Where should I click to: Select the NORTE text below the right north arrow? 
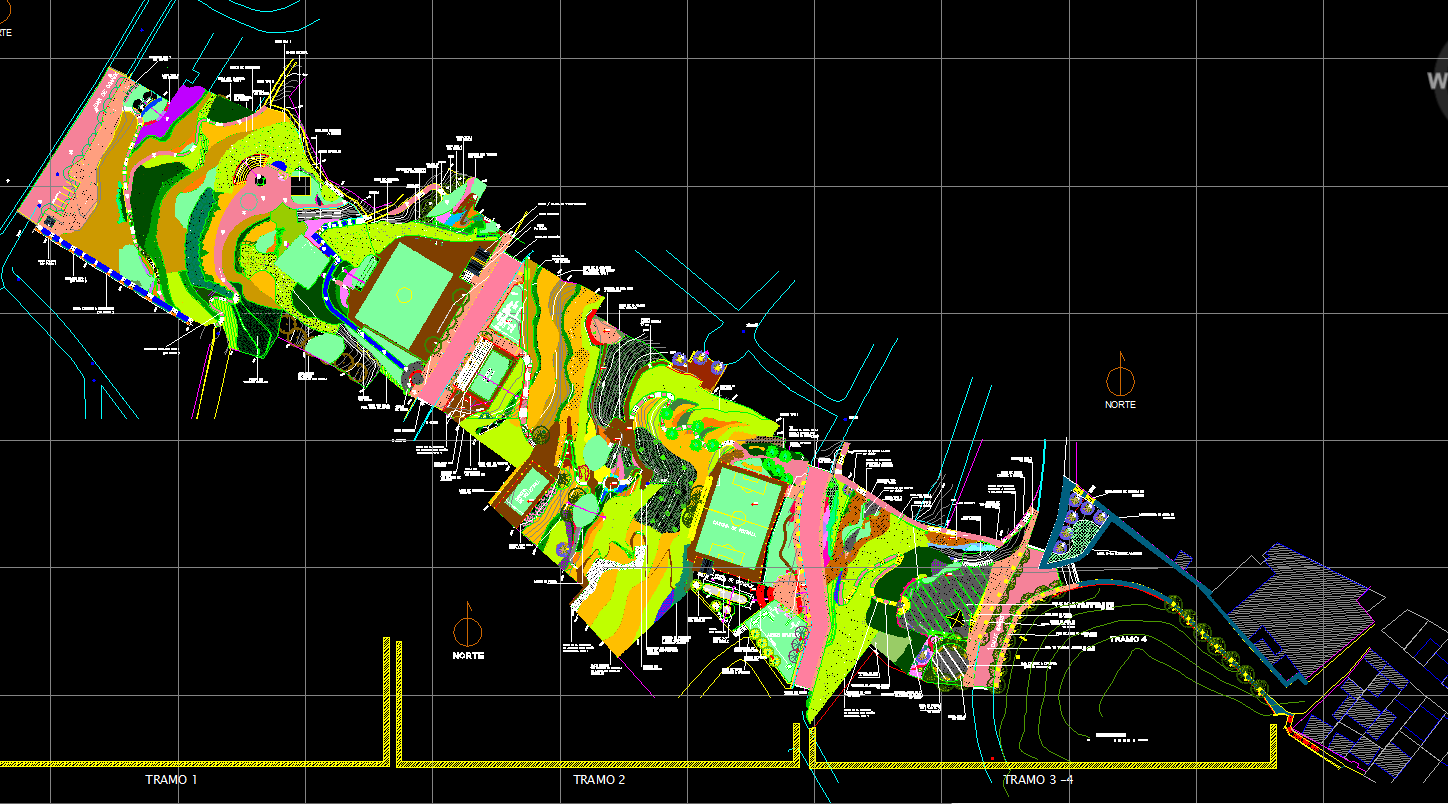click(1120, 405)
